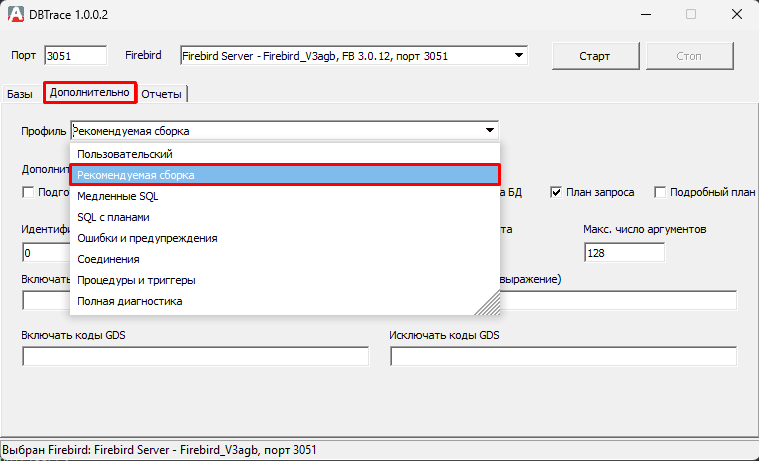This screenshot has width=759, height=461.
Task: Choose Пользовательский profile option
Action: (285, 154)
